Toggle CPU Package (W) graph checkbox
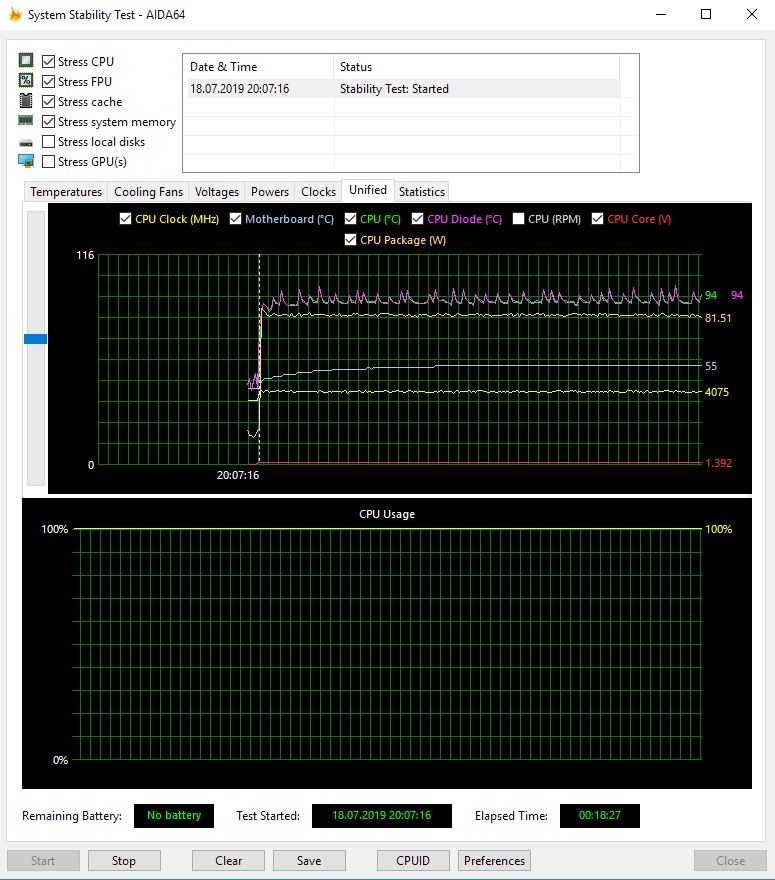Screen dimensions: 775x880 (x=351, y=240)
